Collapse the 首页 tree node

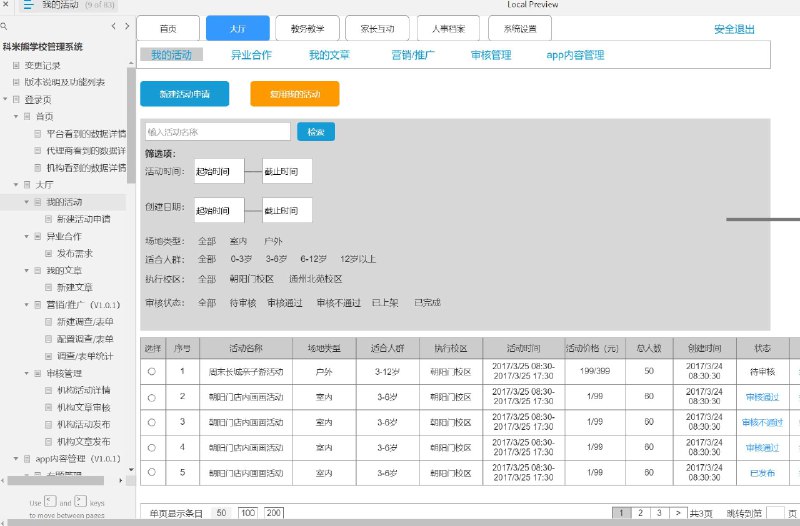coord(16,116)
